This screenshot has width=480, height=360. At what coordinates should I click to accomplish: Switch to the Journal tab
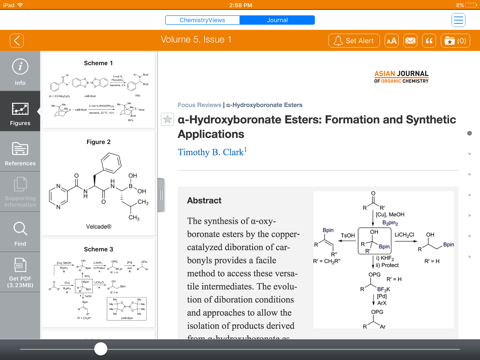(x=277, y=20)
